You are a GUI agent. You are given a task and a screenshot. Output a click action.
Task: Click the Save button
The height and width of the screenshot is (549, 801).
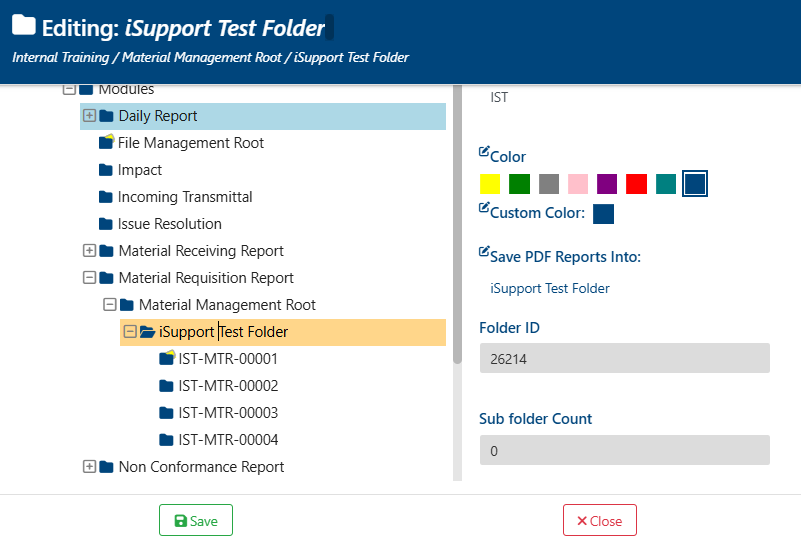coord(196,520)
